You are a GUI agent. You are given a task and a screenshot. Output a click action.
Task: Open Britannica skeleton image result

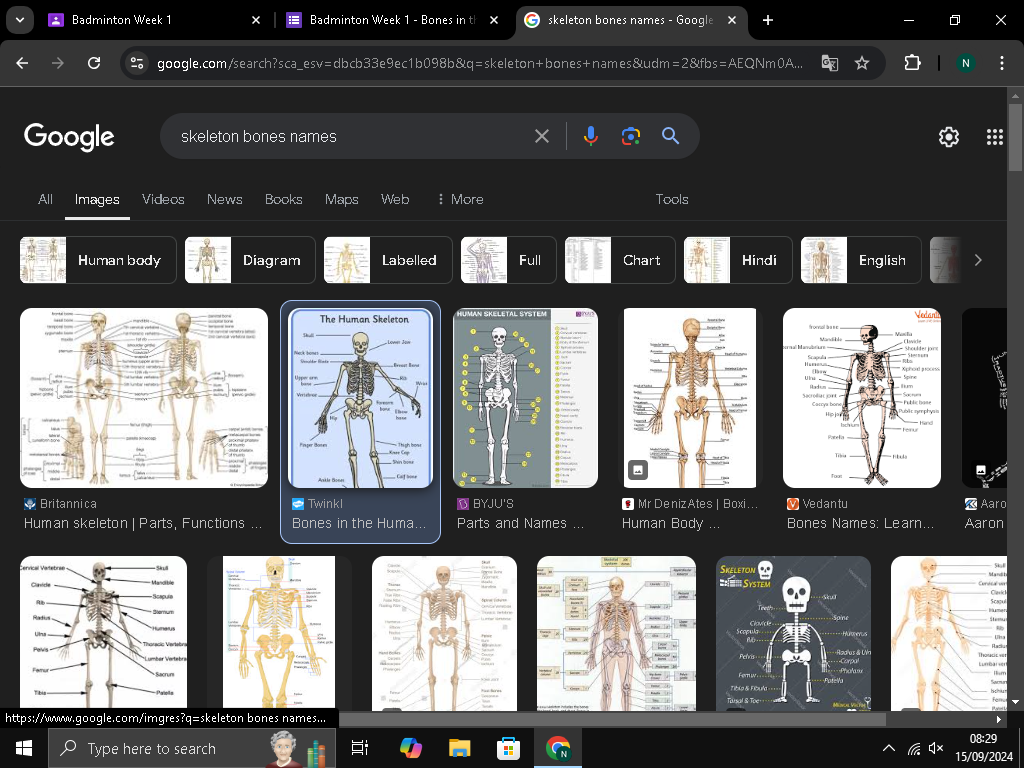pyautogui.click(x=144, y=398)
